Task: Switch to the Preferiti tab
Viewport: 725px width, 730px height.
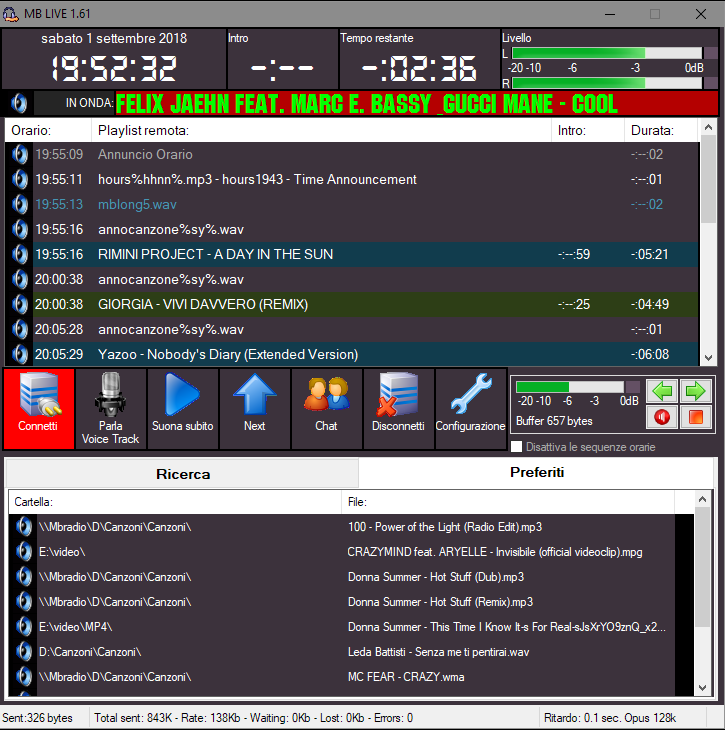Action: 536,473
